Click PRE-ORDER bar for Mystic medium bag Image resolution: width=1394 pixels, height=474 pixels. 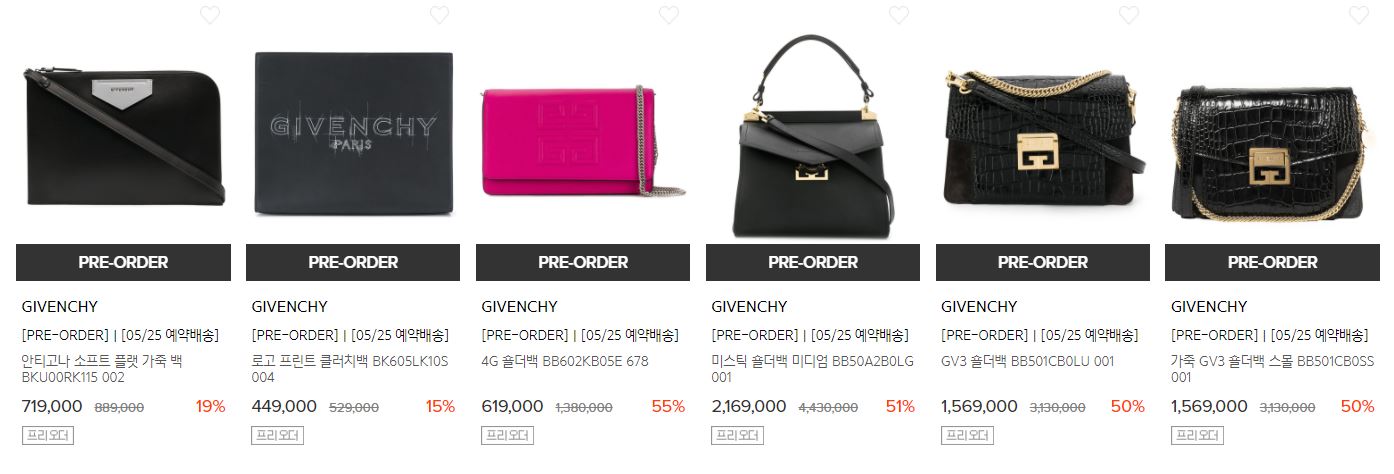(x=813, y=262)
